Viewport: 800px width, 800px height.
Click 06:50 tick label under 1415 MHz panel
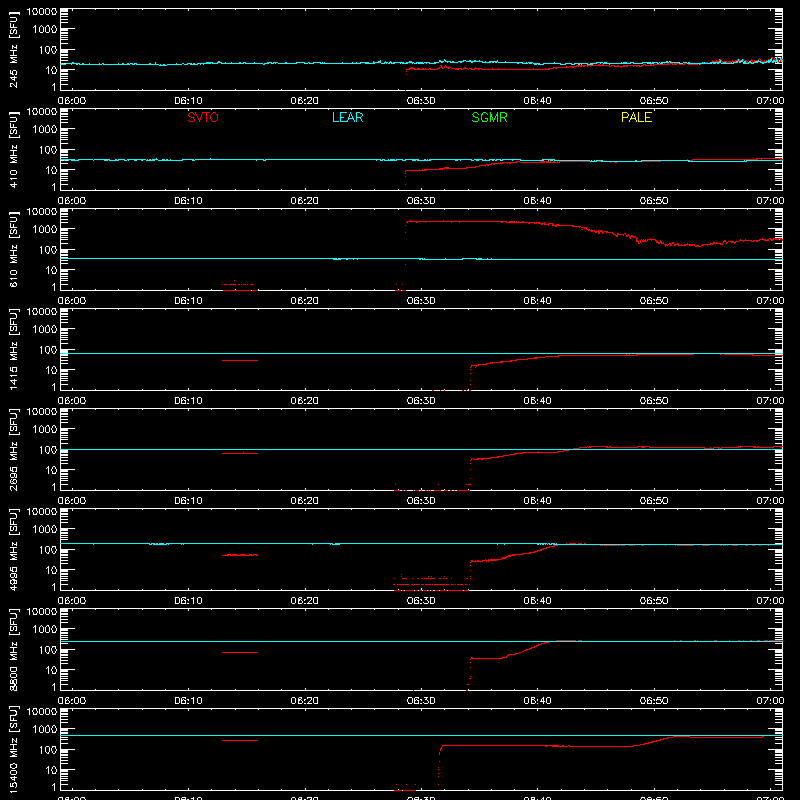pyautogui.click(x=654, y=401)
